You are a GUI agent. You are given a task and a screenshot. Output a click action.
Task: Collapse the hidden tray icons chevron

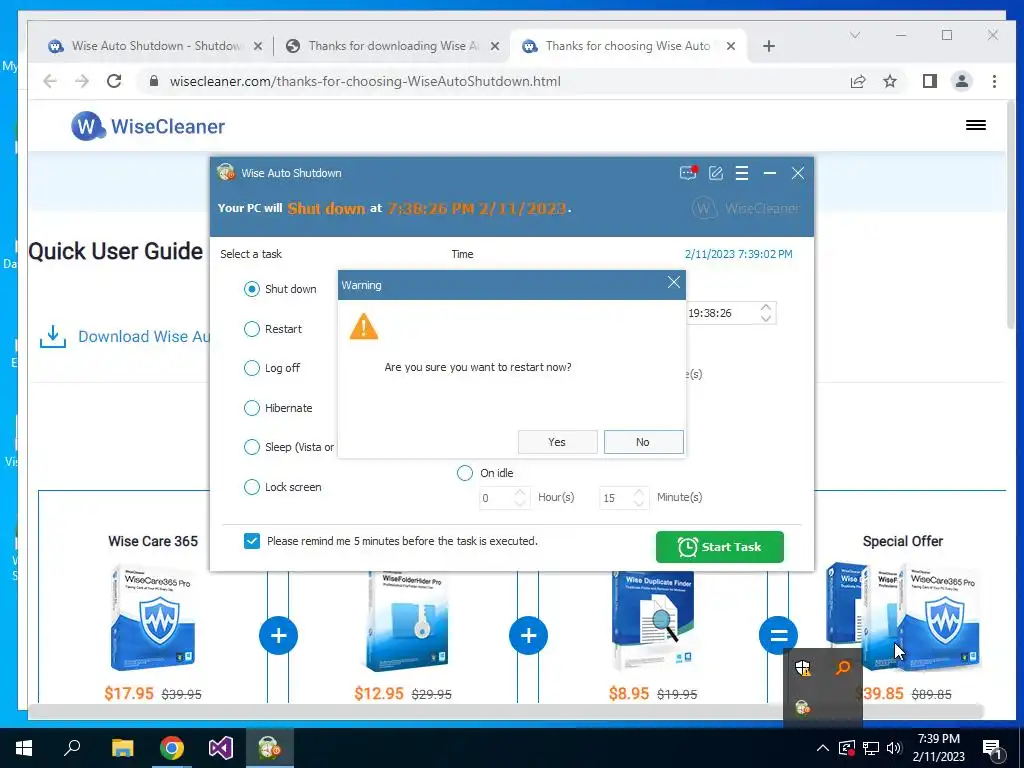point(822,748)
